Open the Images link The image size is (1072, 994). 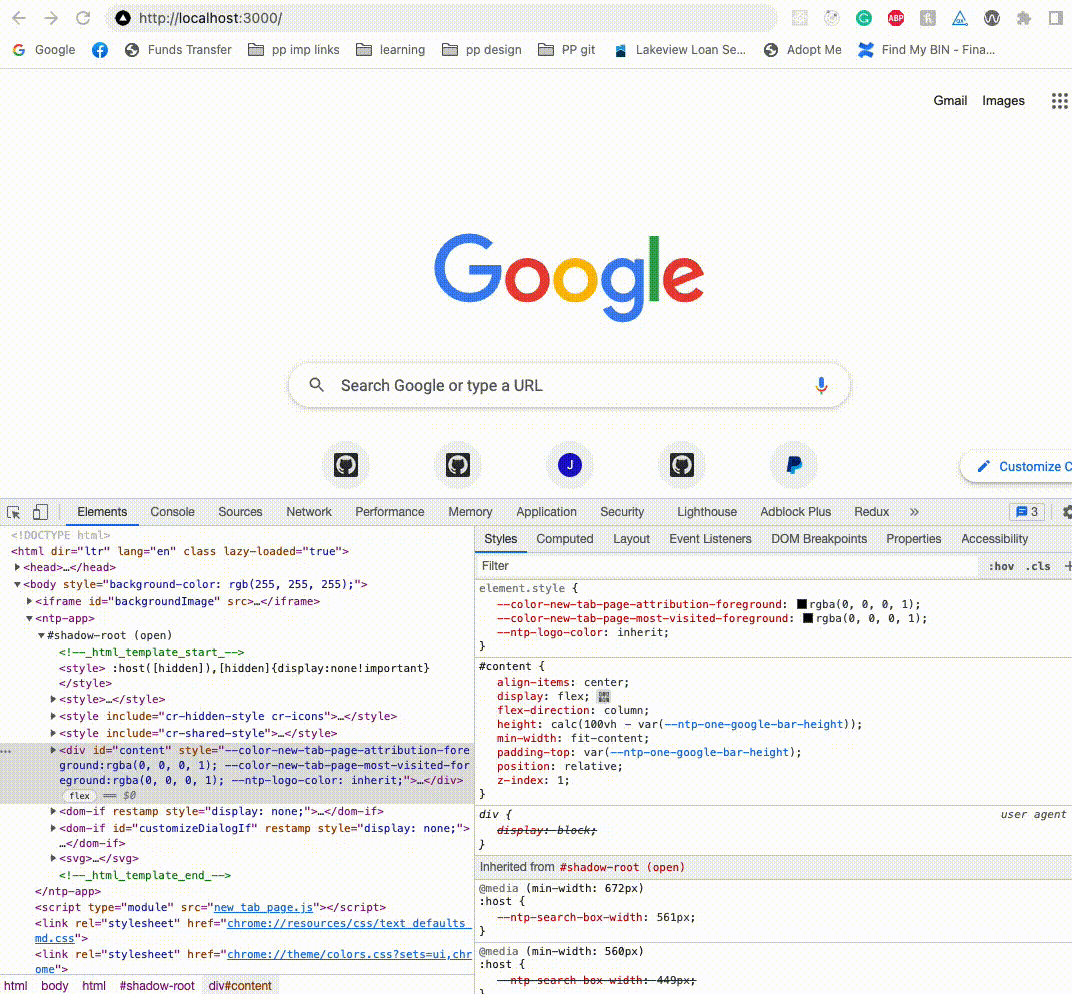(1003, 101)
